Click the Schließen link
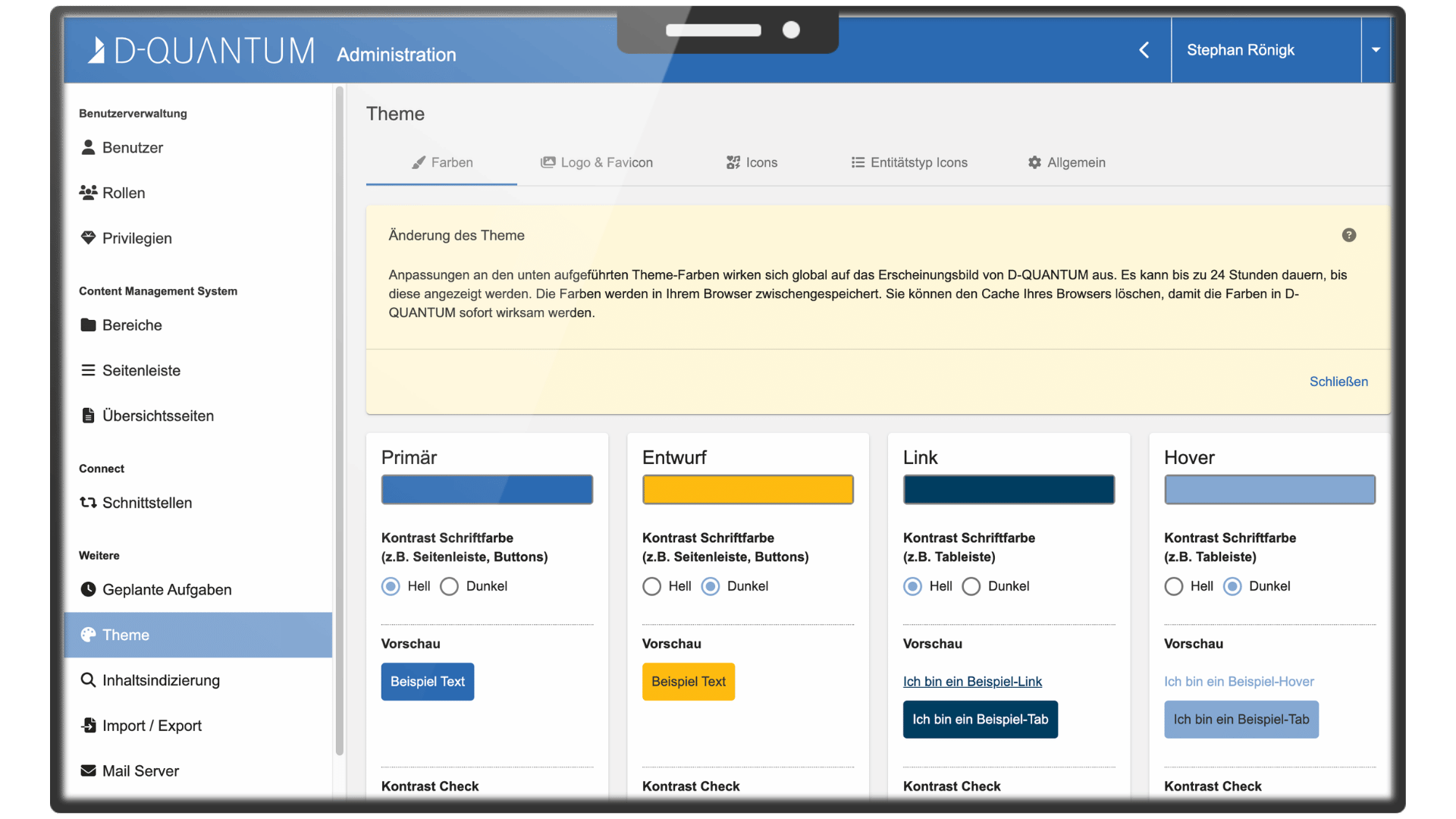 [1338, 381]
